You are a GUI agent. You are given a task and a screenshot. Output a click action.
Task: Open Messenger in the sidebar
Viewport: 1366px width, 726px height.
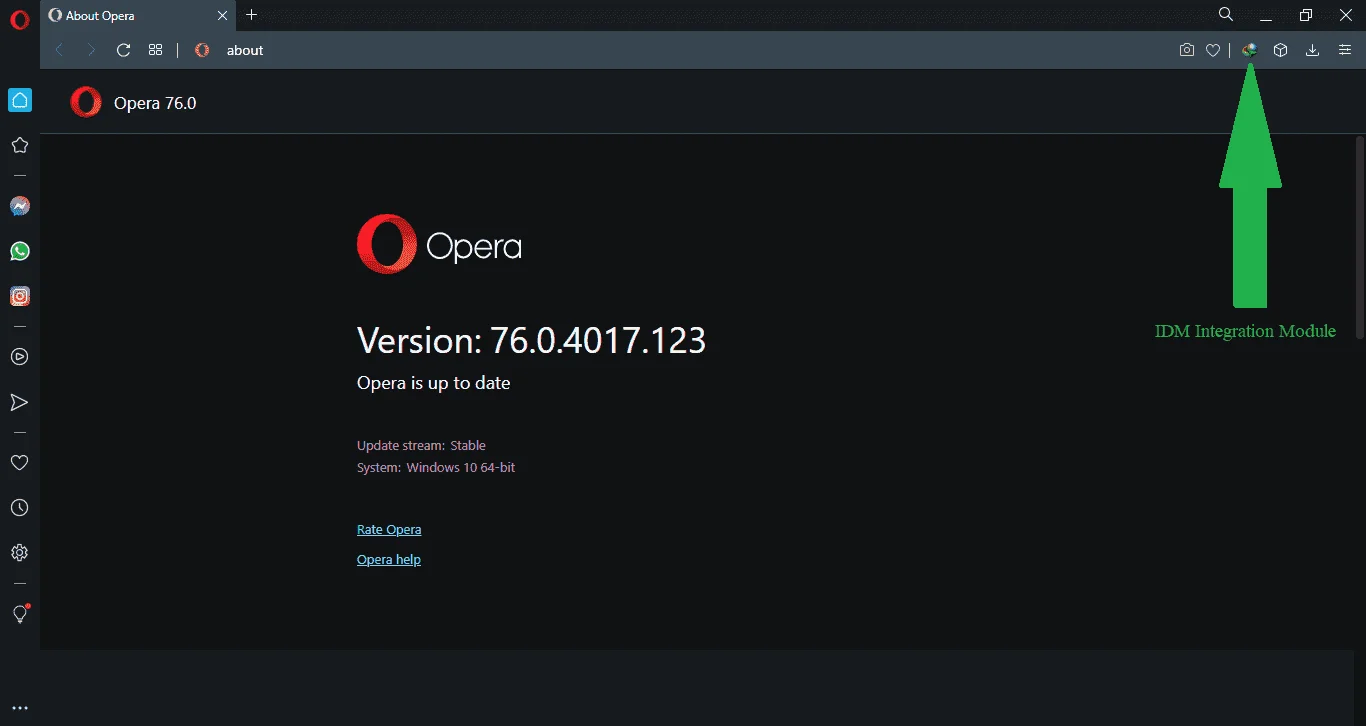coord(19,206)
